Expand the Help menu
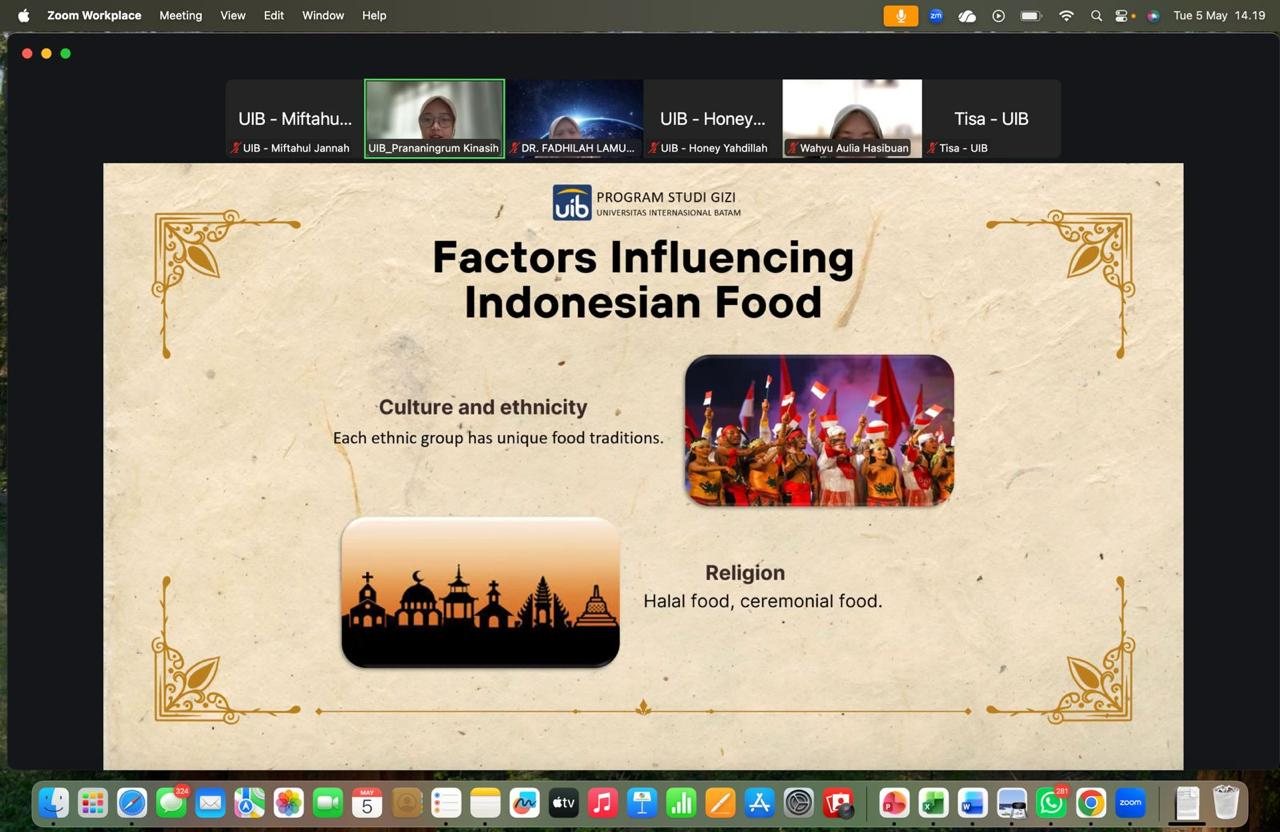This screenshot has height=832, width=1280. (374, 16)
